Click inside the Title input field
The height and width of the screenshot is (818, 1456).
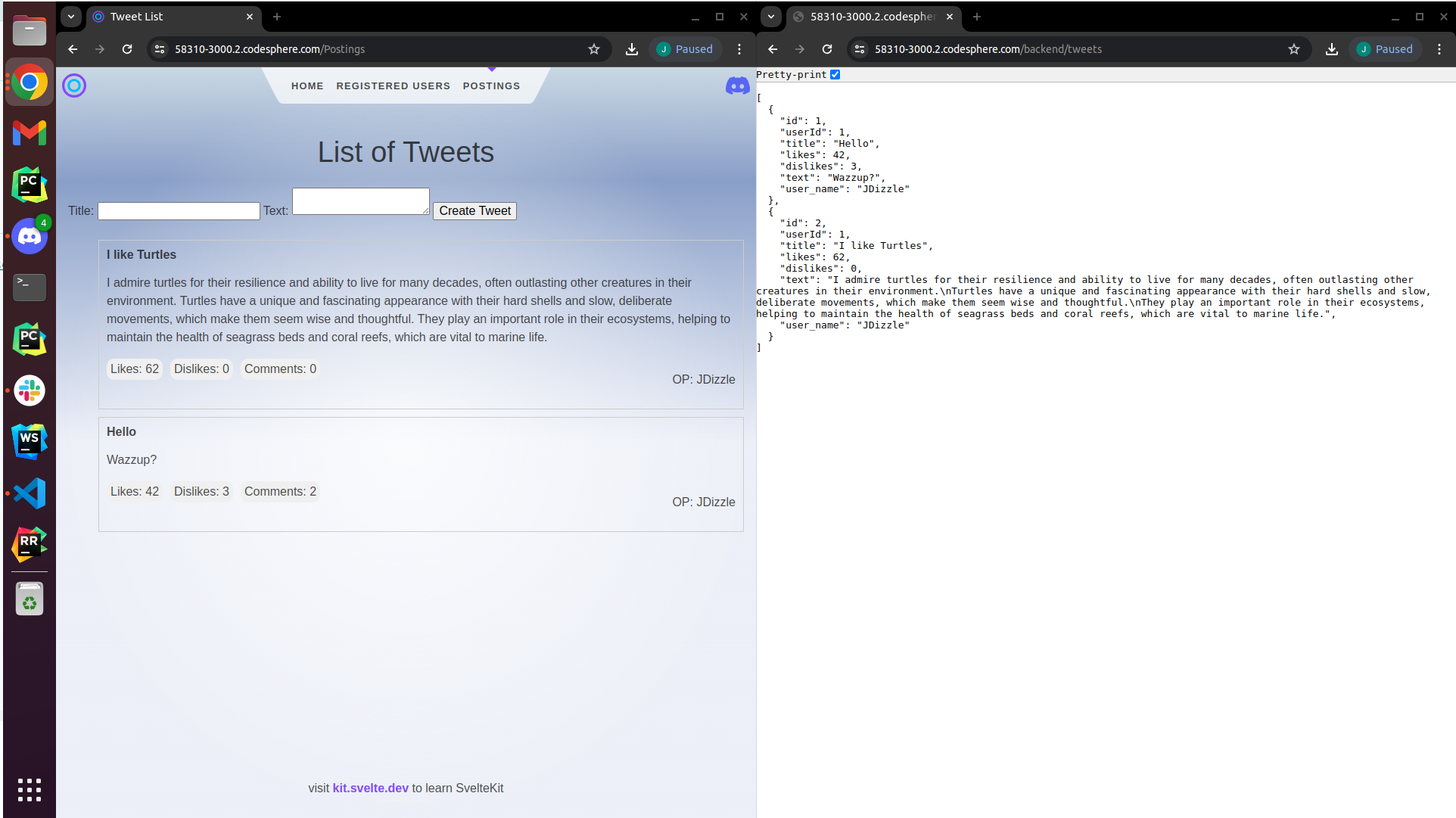pyautogui.click(x=178, y=211)
